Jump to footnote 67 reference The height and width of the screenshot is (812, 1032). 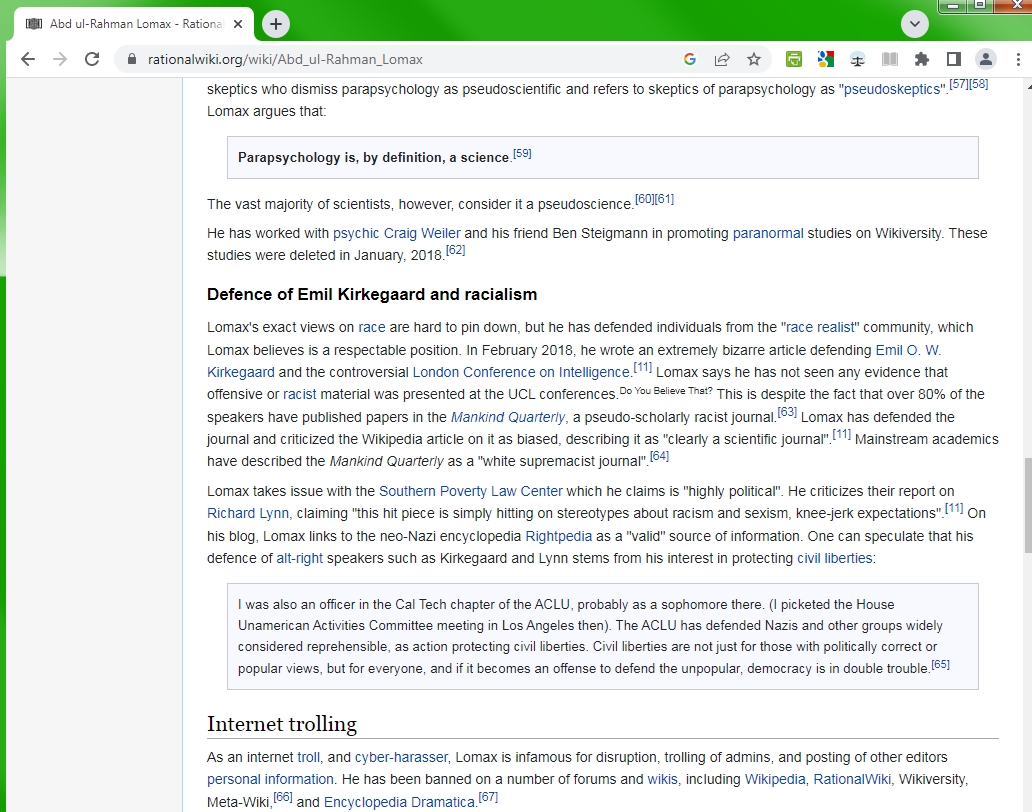[x=488, y=797]
